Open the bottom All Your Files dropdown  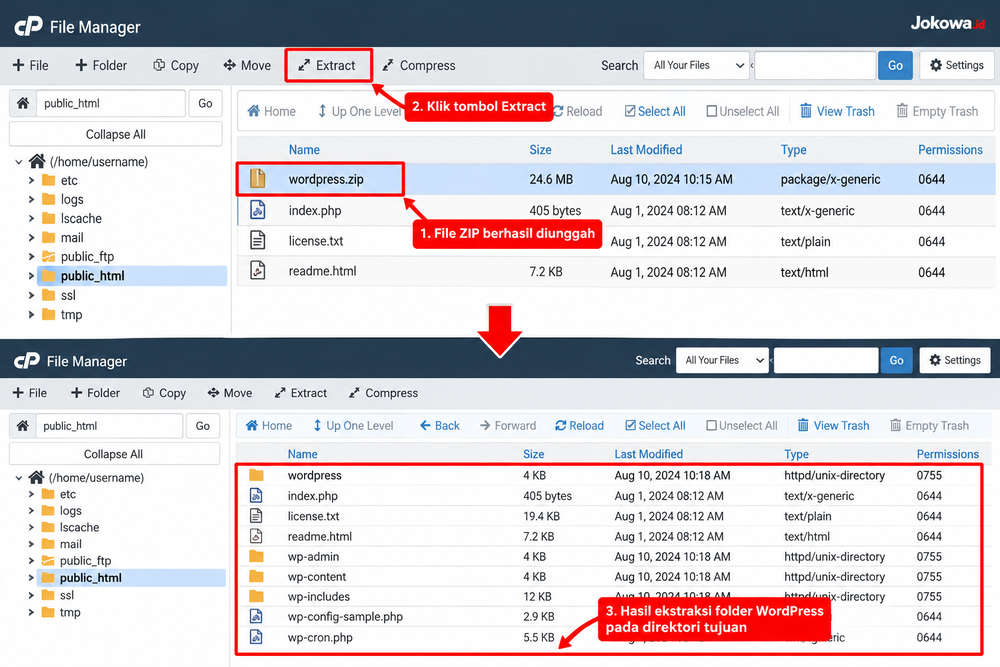[723, 360]
